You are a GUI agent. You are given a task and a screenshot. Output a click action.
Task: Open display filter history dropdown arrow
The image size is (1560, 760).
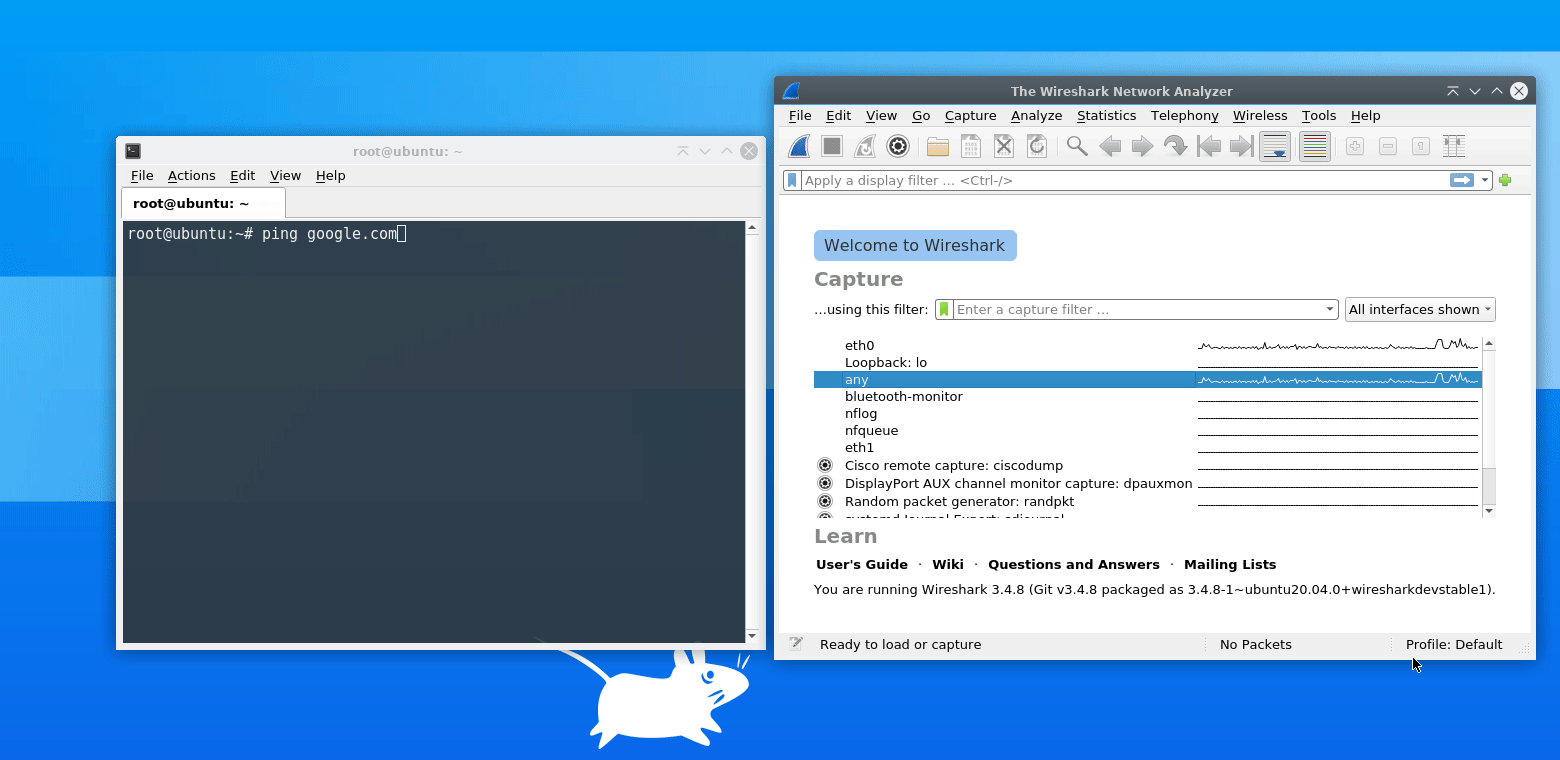point(1485,180)
